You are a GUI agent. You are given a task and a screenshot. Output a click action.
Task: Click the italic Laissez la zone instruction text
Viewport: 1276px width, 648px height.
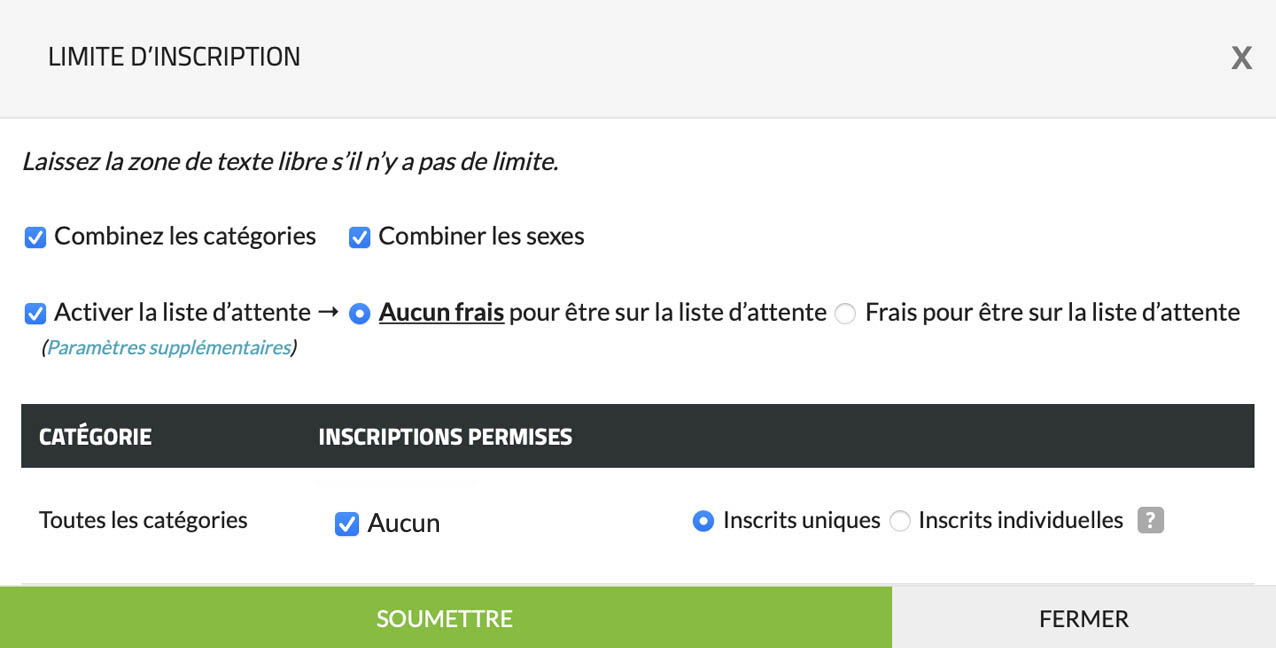(x=290, y=161)
